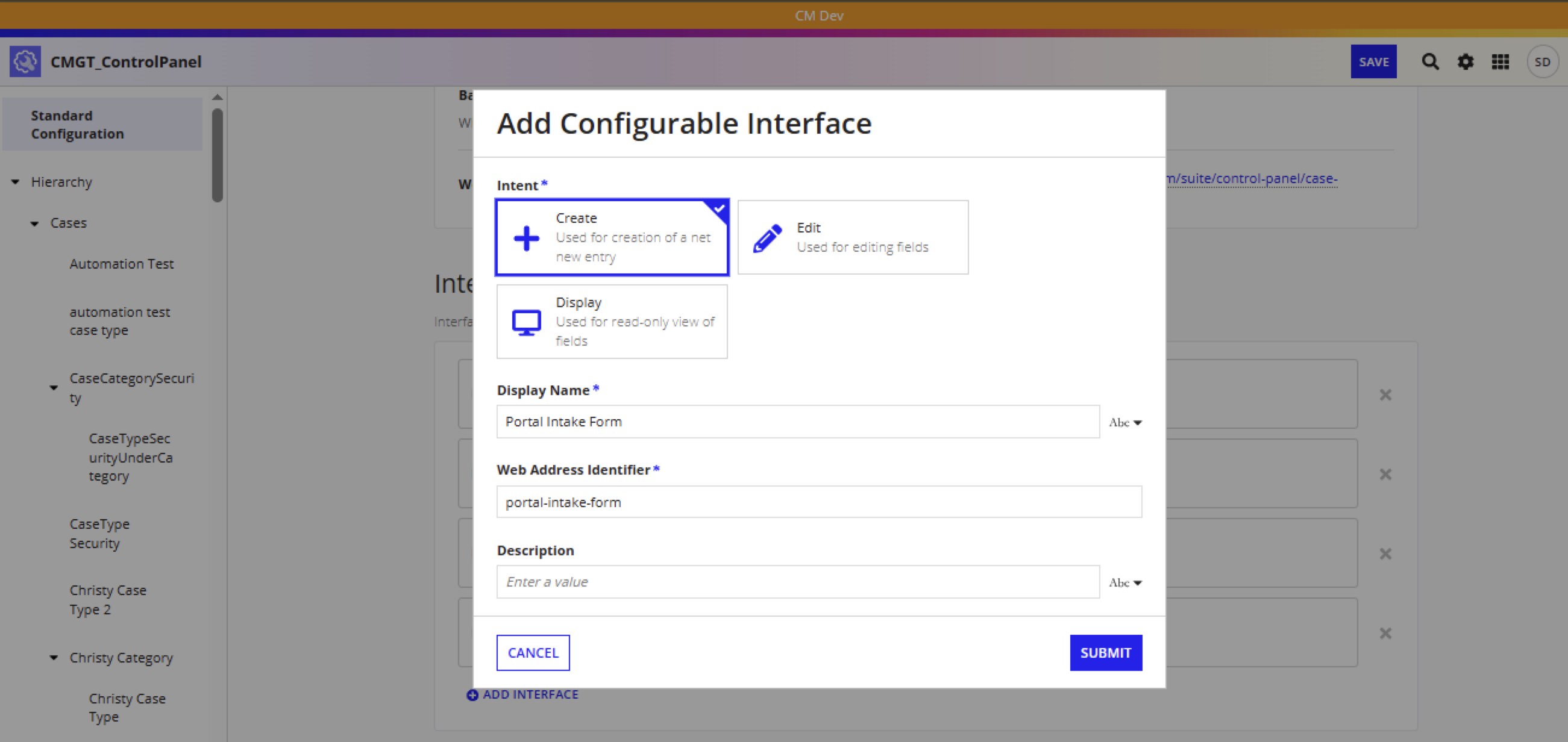Select the Create intent card
The width and height of the screenshot is (1568, 742).
pyautogui.click(x=612, y=237)
